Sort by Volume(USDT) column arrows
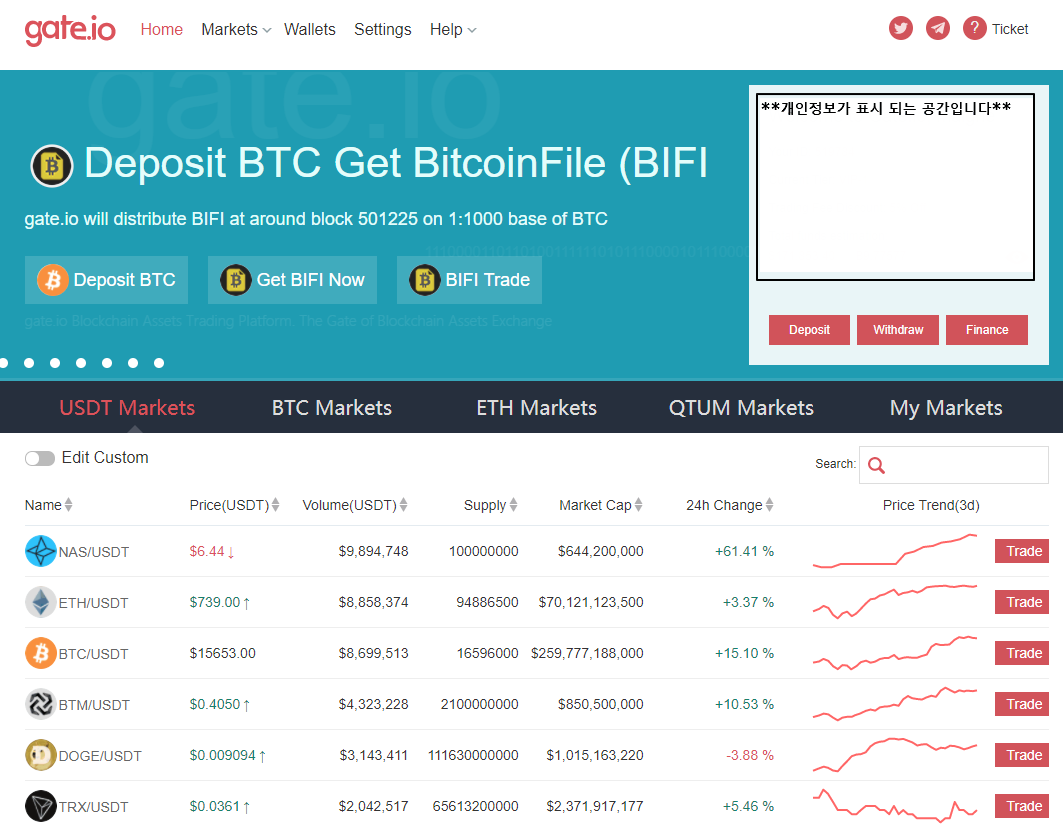Viewport: 1063px width, 826px height. click(403, 505)
